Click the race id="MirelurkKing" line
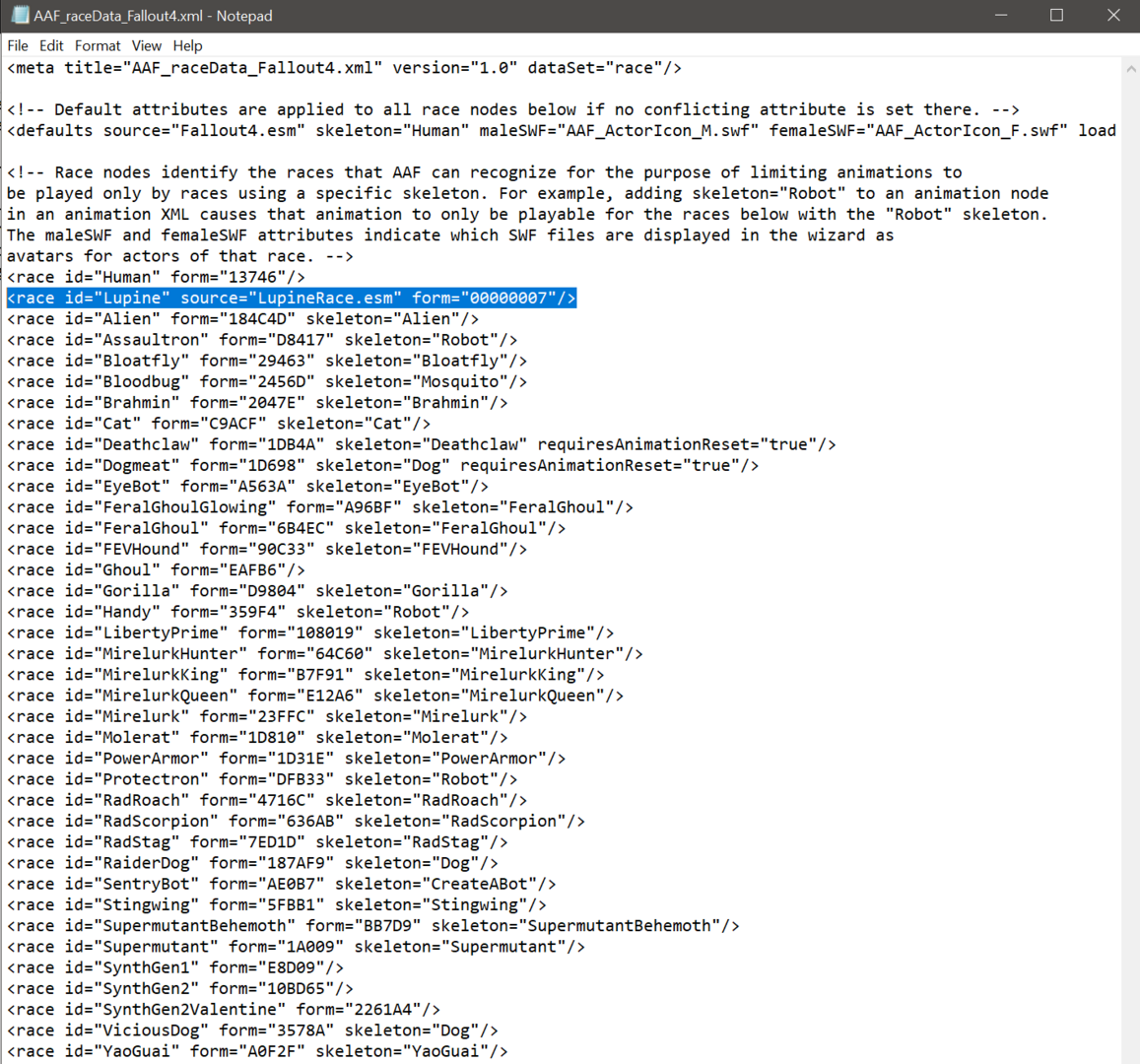The height and width of the screenshot is (1064, 1140). [x=306, y=675]
